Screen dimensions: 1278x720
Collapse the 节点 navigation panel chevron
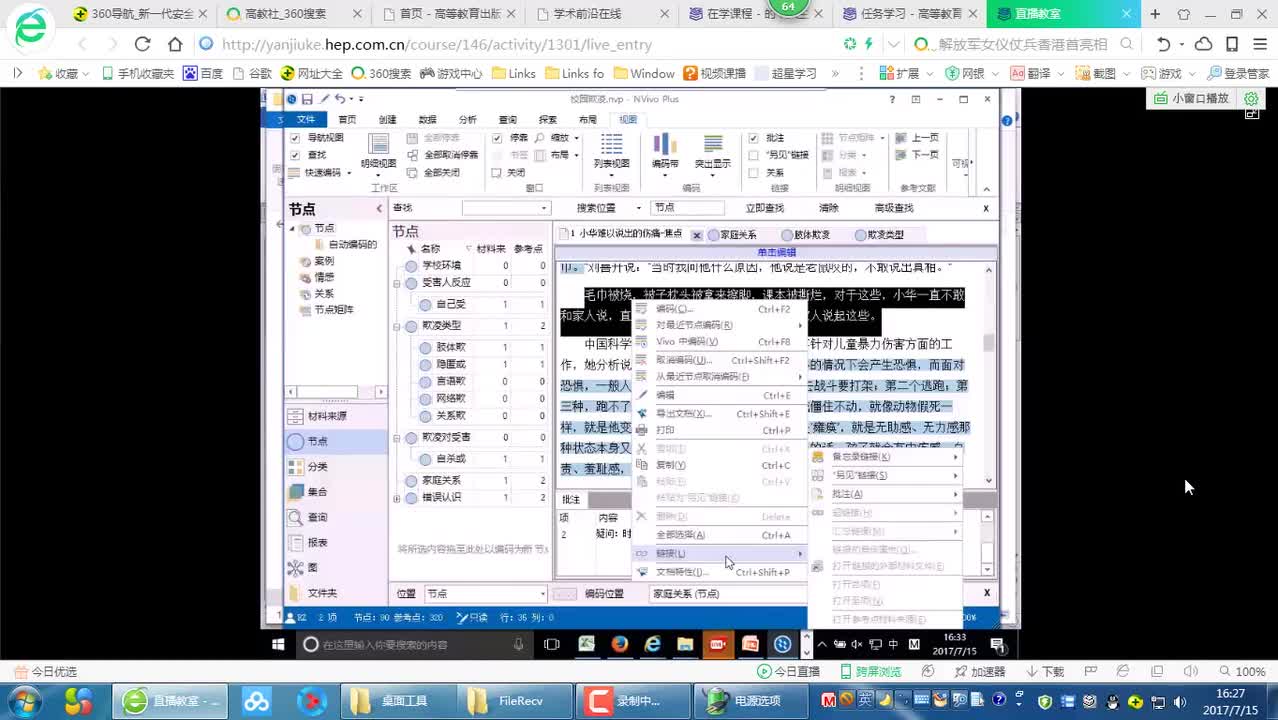(379, 209)
